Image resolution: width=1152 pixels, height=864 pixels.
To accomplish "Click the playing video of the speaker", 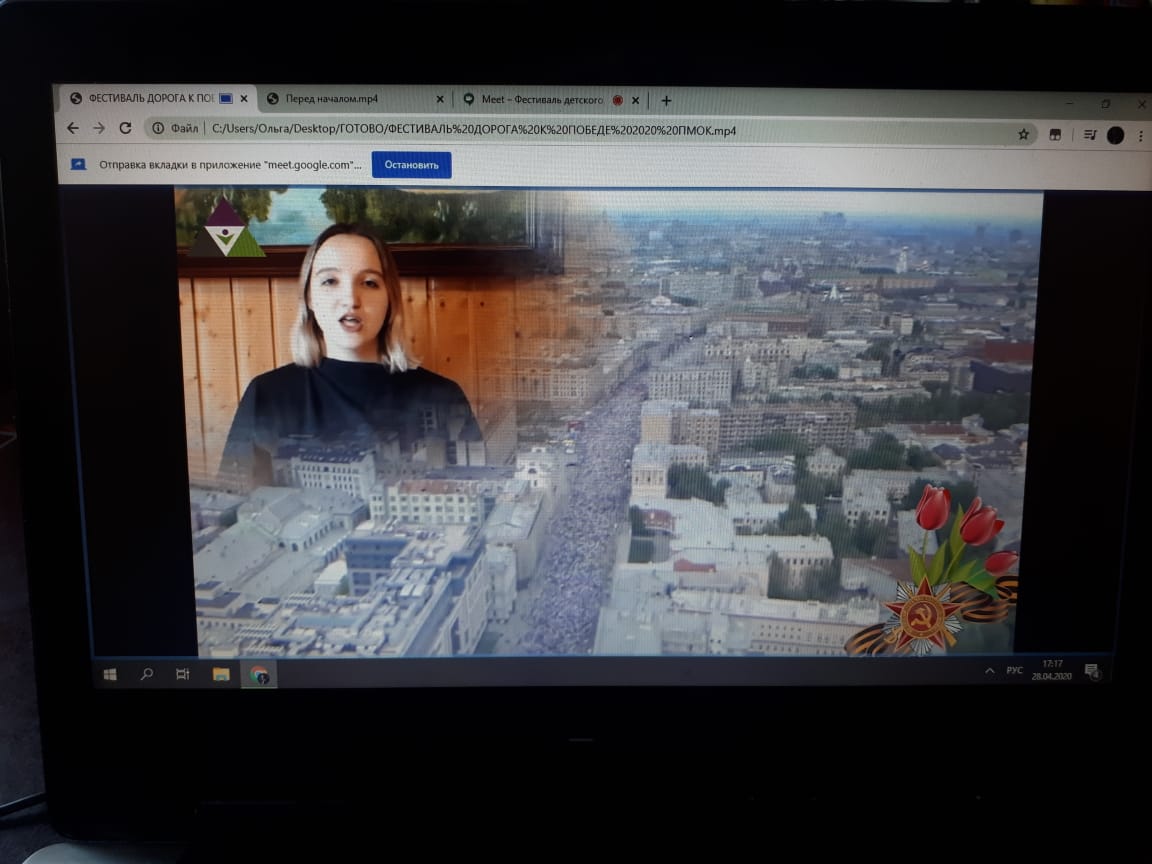I will point(608,421).
